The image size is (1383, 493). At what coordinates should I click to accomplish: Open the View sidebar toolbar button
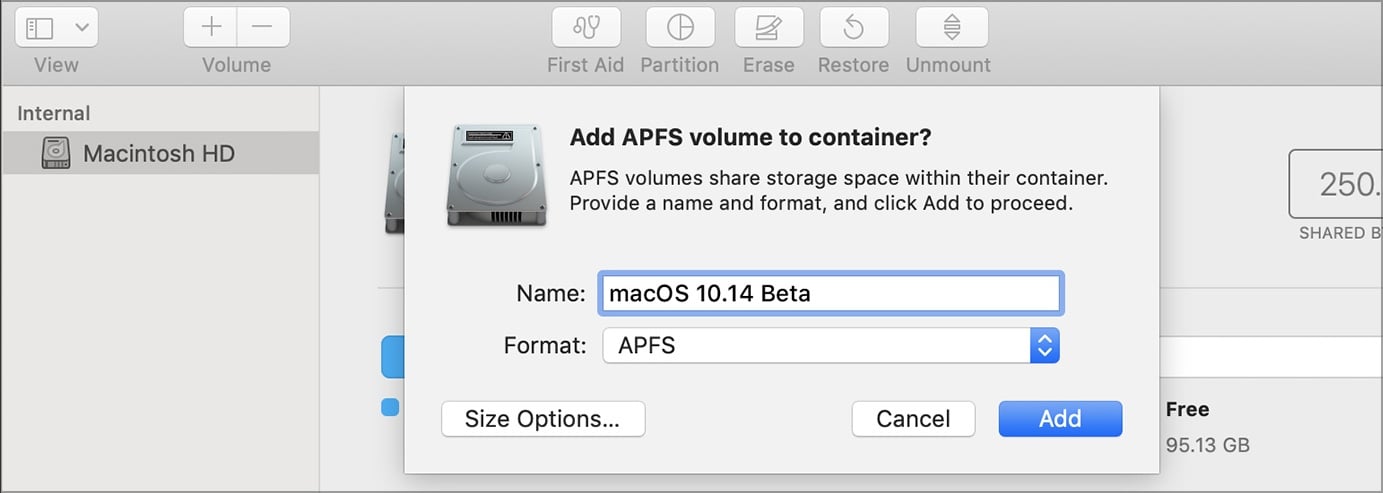55,27
